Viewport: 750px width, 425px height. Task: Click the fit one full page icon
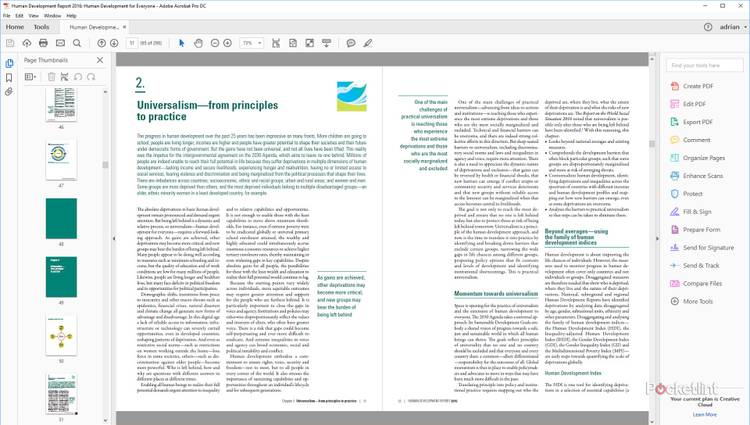tap(293, 43)
